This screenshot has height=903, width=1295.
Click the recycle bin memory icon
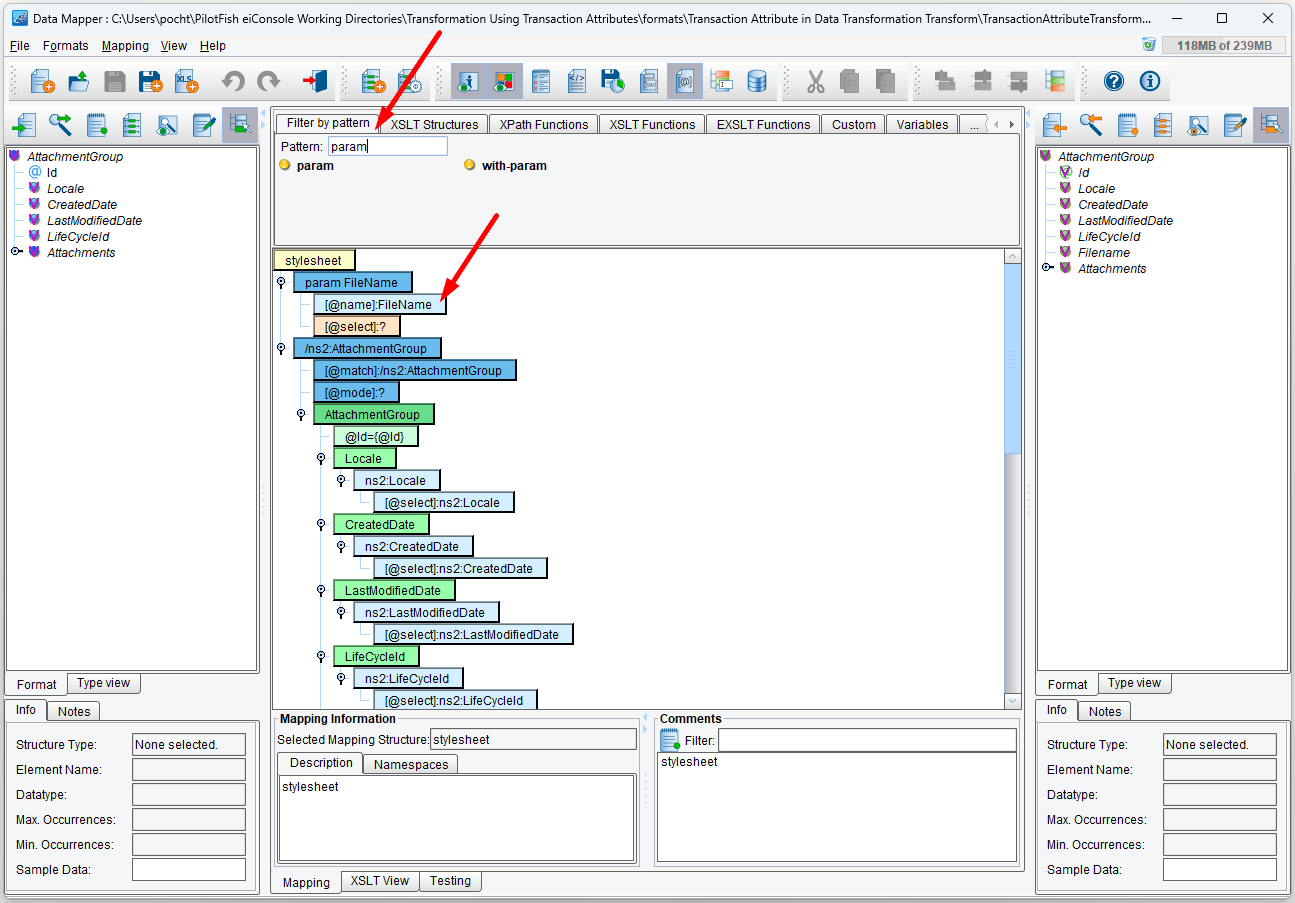pos(1149,45)
